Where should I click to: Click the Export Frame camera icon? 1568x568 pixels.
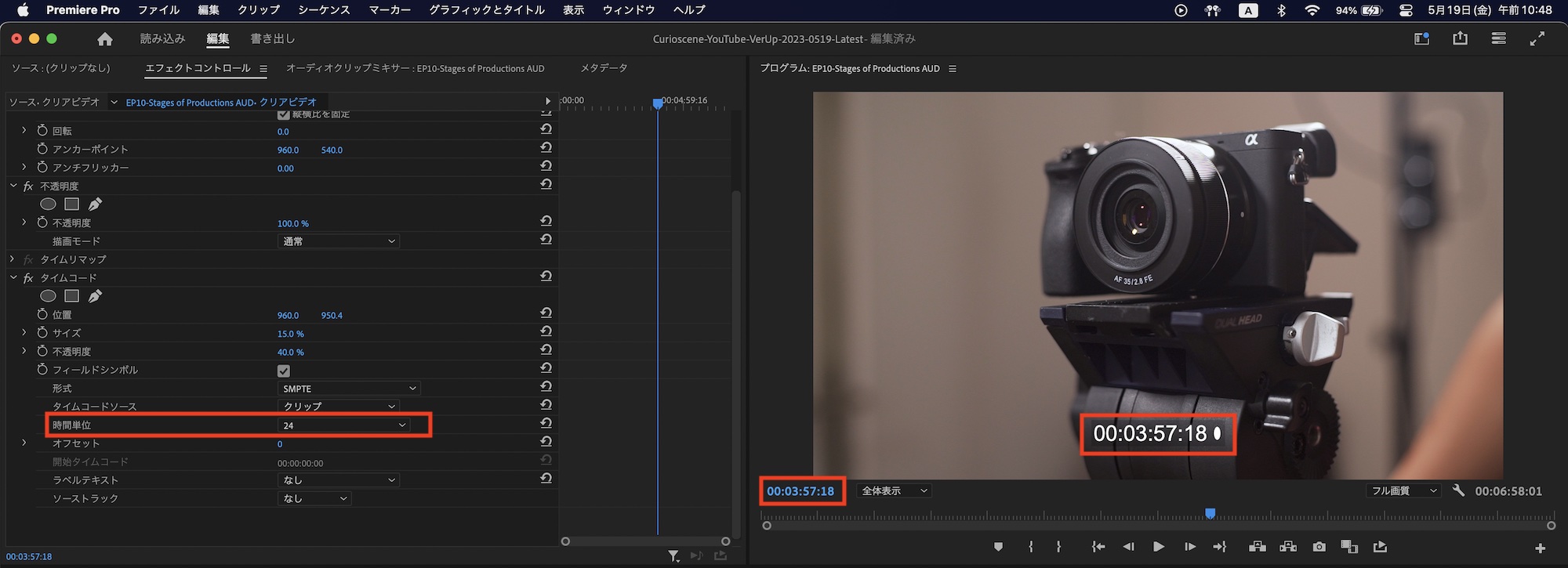[x=1319, y=547]
